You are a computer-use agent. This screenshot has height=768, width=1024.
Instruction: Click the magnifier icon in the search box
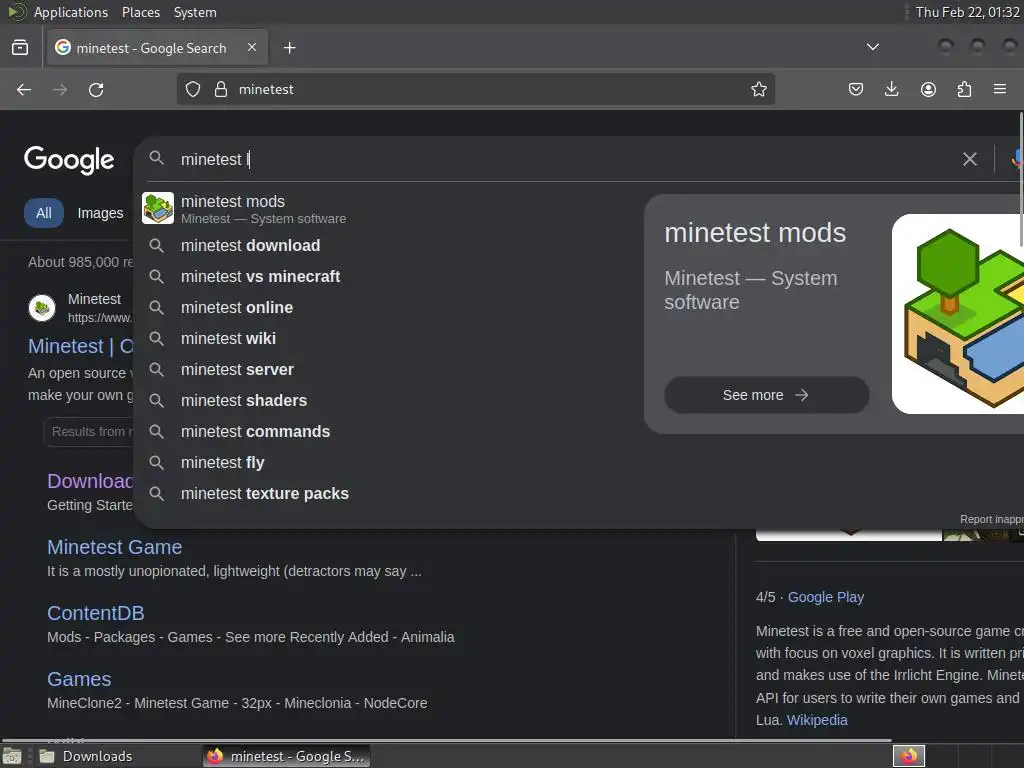157,158
